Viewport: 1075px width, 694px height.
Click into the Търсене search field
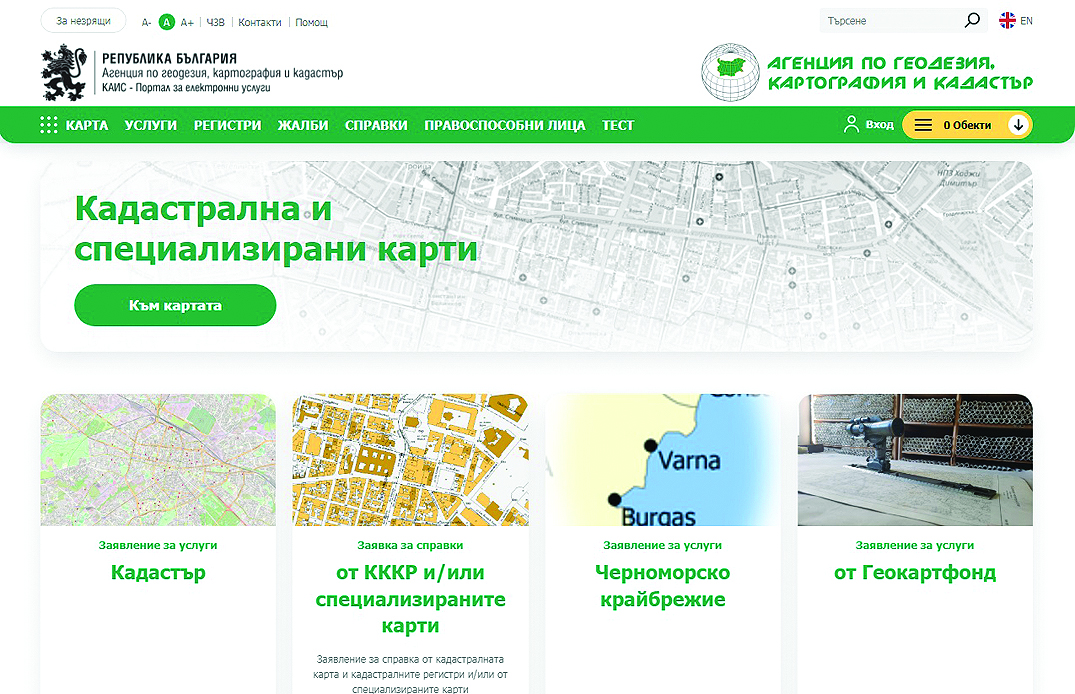click(x=890, y=20)
